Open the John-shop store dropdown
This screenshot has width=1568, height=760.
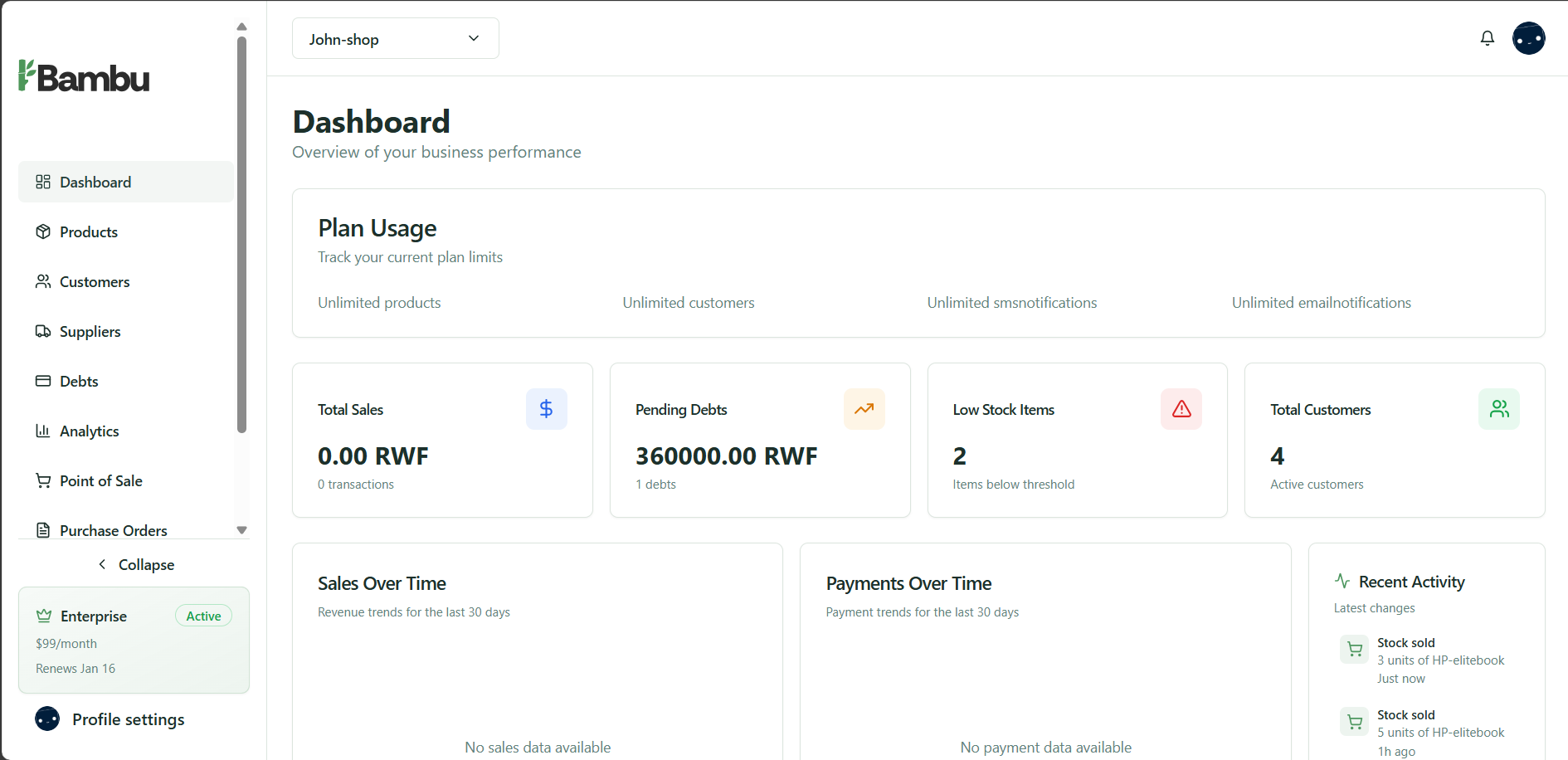click(395, 39)
